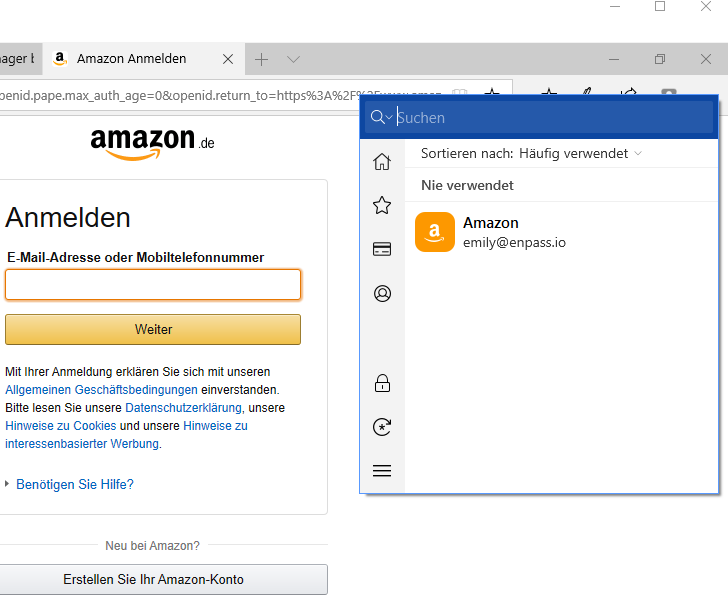This screenshot has width=728, height=614.
Task: Expand the search options magnifier dropdown
Action: click(x=381, y=118)
